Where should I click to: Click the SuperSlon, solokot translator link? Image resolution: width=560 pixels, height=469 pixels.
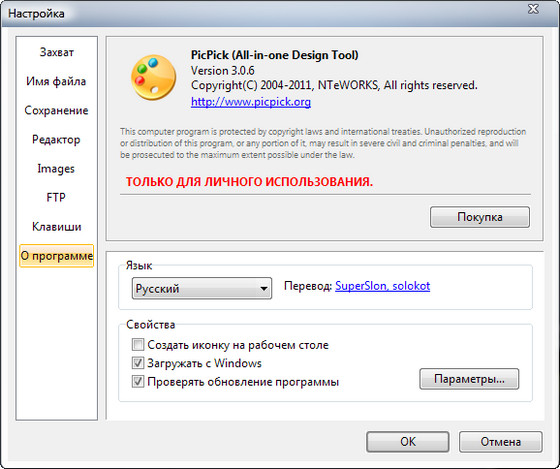[382, 286]
